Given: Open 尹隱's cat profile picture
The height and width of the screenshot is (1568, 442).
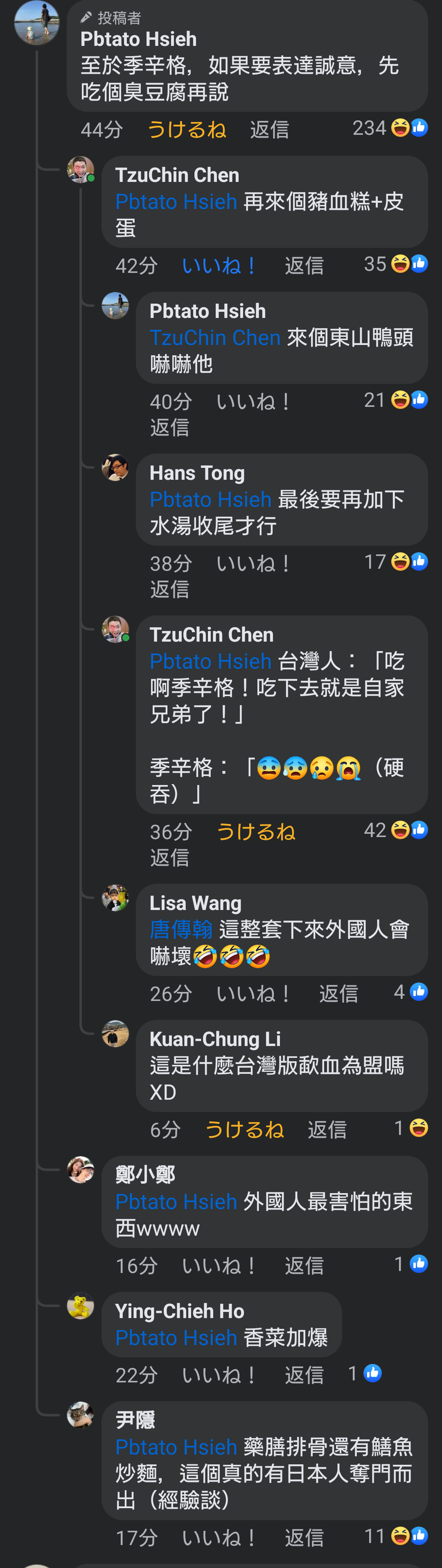Looking at the screenshot, I should 80,1415.
